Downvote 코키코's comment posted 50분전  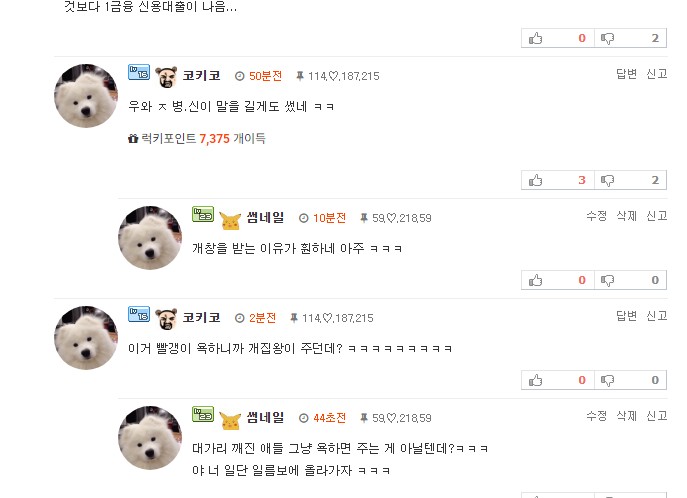click(630, 180)
